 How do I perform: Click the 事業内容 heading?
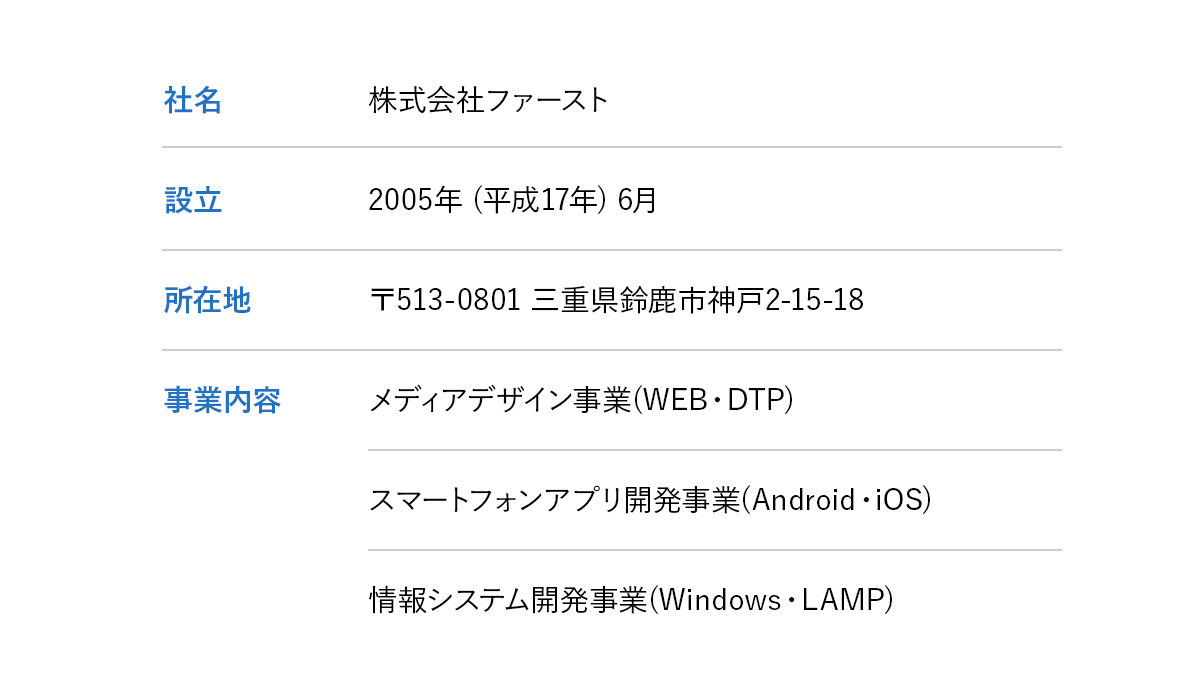(222, 400)
